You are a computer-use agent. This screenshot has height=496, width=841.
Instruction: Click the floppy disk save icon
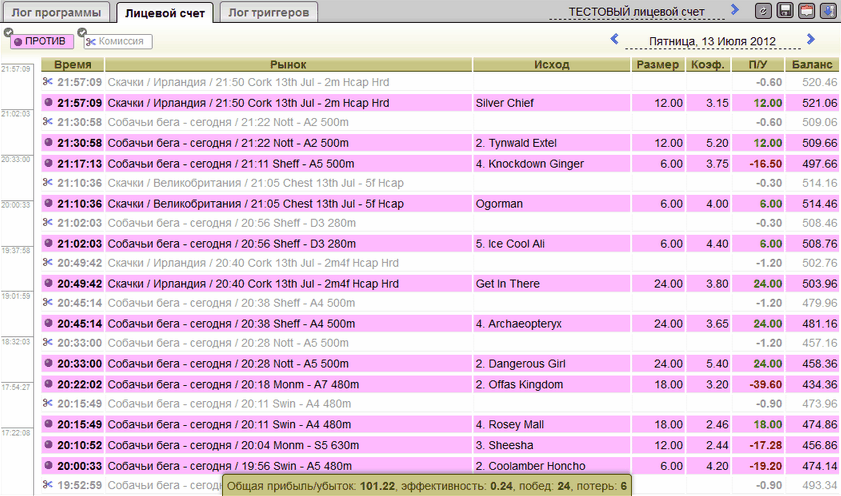(x=786, y=11)
